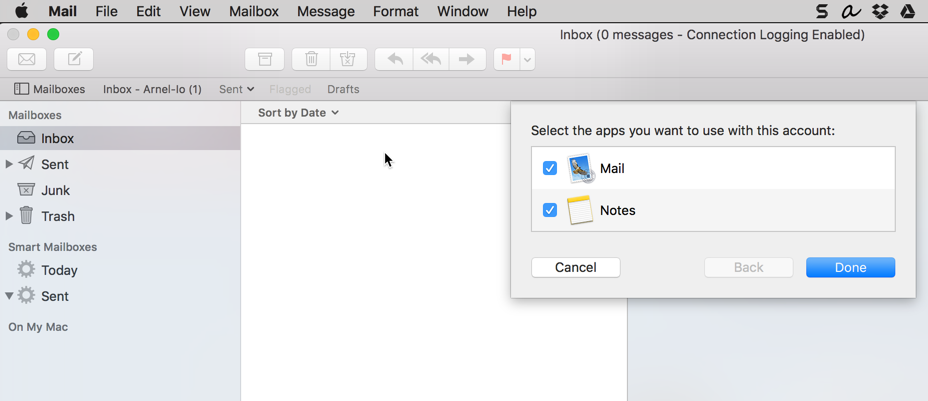Open the Help menu
The image size is (928, 401).
522,11
